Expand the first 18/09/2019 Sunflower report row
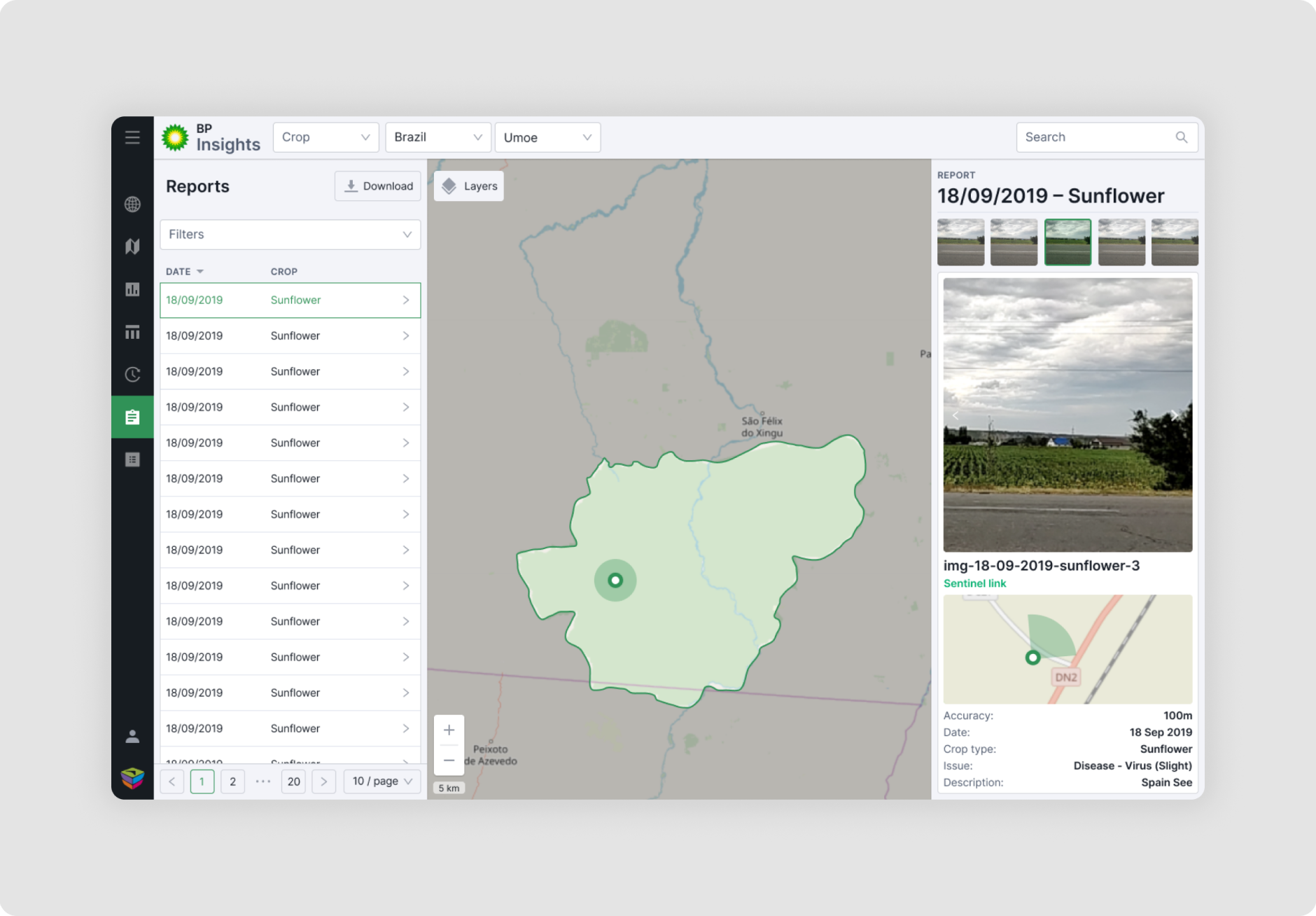Viewport: 1316px width, 916px height. (x=406, y=300)
